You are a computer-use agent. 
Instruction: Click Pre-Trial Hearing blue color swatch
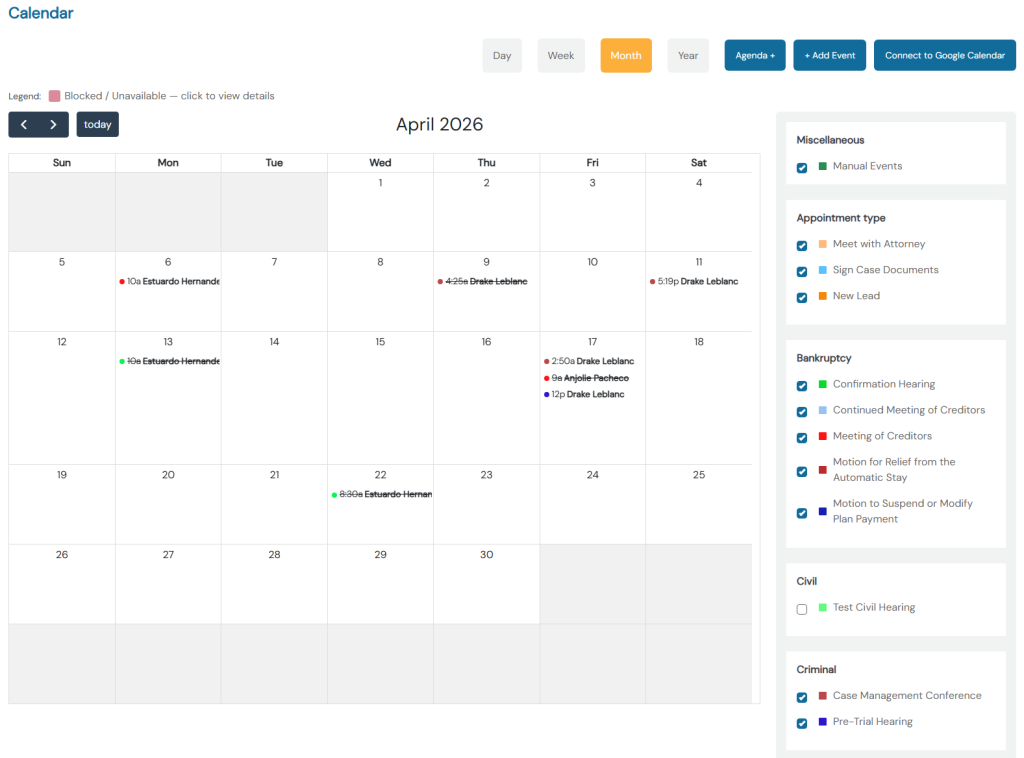(x=823, y=721)
